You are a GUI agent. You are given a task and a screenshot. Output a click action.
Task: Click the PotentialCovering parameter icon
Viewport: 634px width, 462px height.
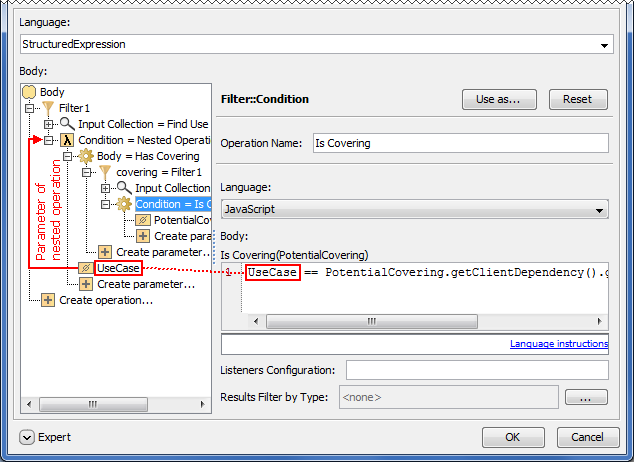pyautogui.click(x=143, y=220)
